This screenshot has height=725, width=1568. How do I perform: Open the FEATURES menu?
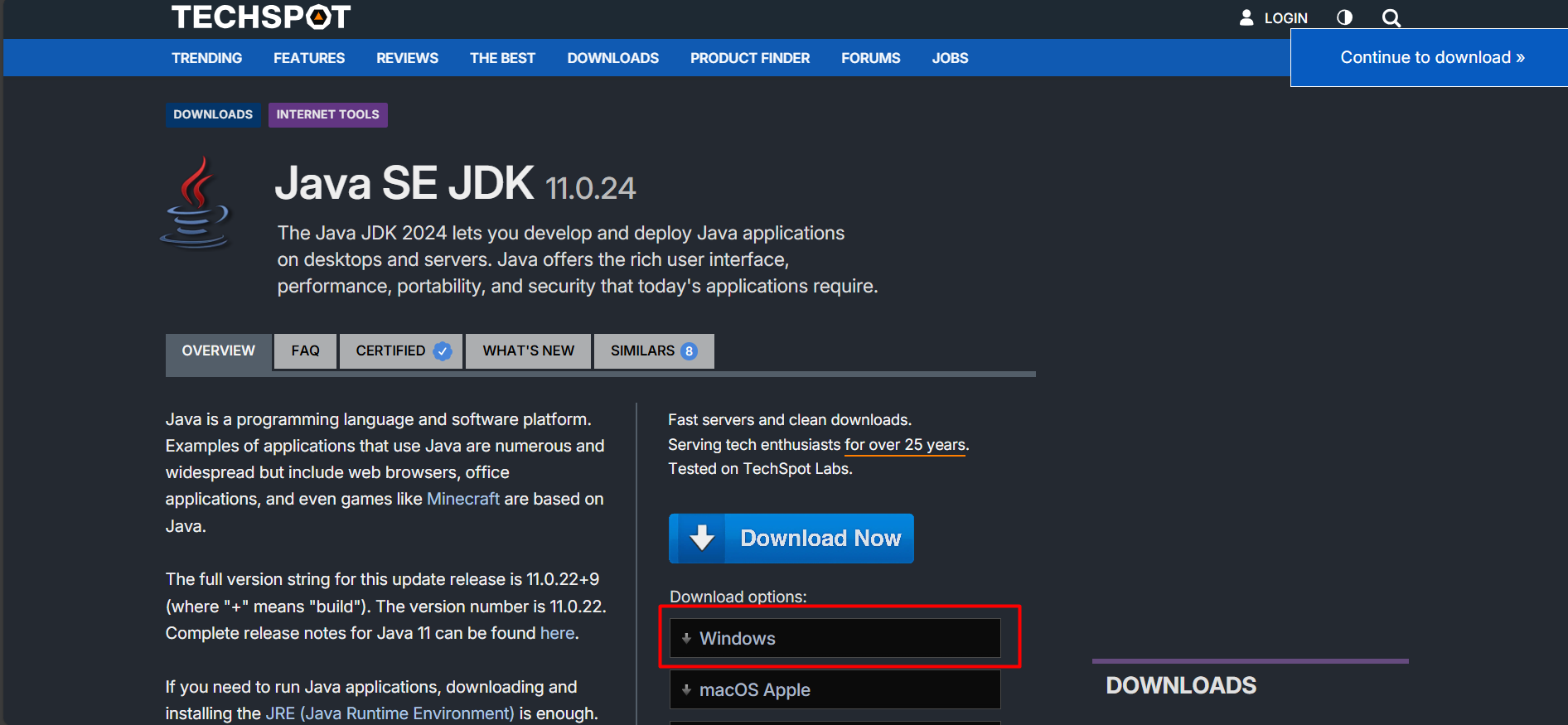(309, 58)
